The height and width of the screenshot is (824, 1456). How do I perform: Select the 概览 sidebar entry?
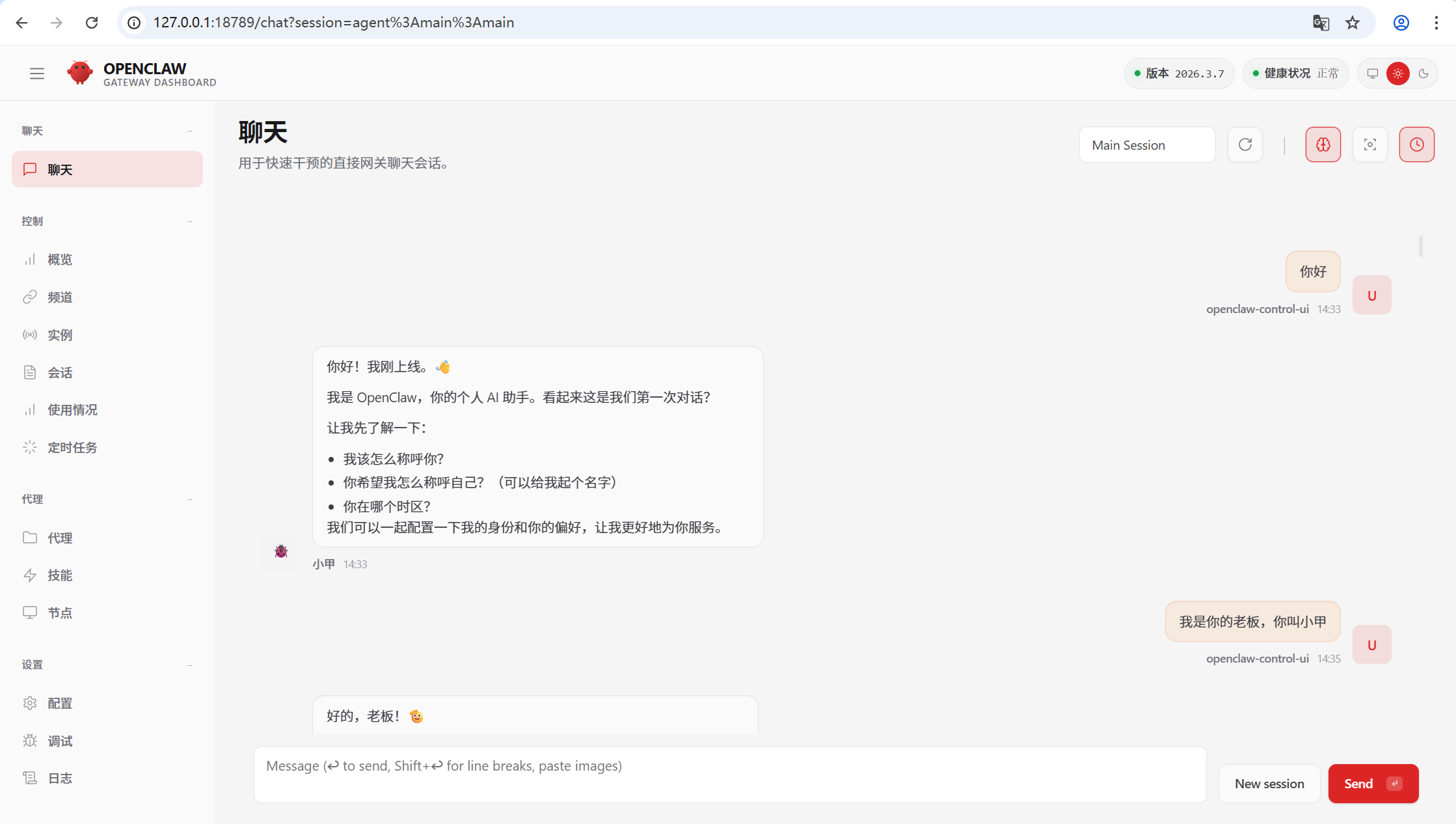click(x=61, y=259)
